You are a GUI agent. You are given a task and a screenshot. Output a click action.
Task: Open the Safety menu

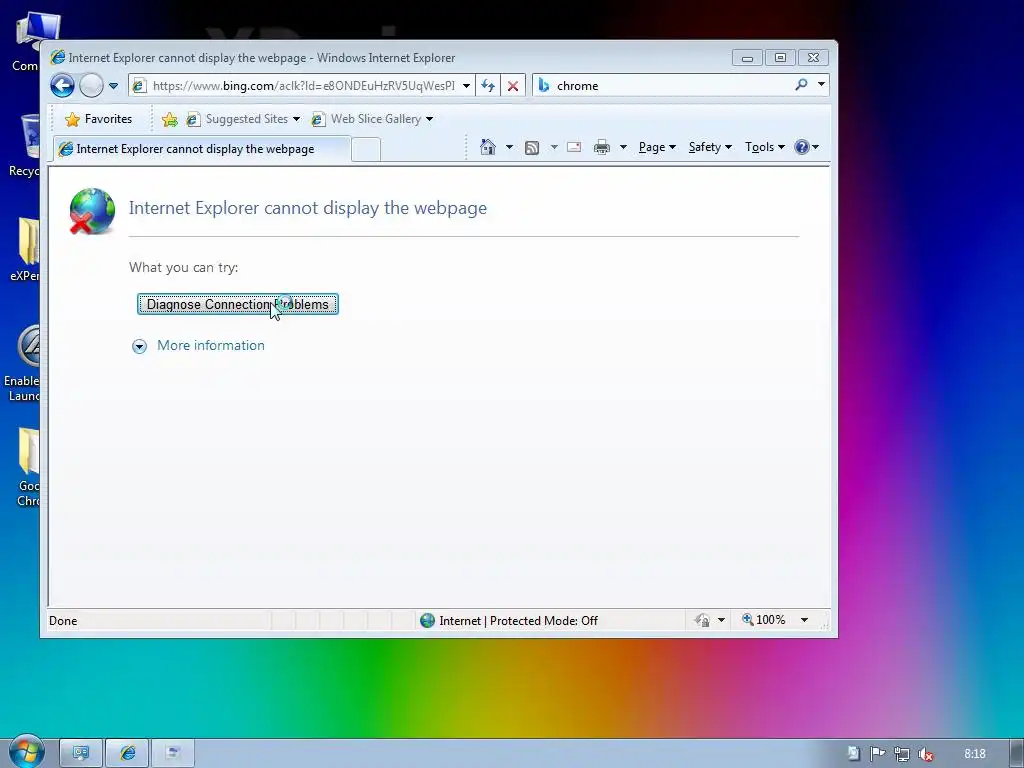[711, 147]
